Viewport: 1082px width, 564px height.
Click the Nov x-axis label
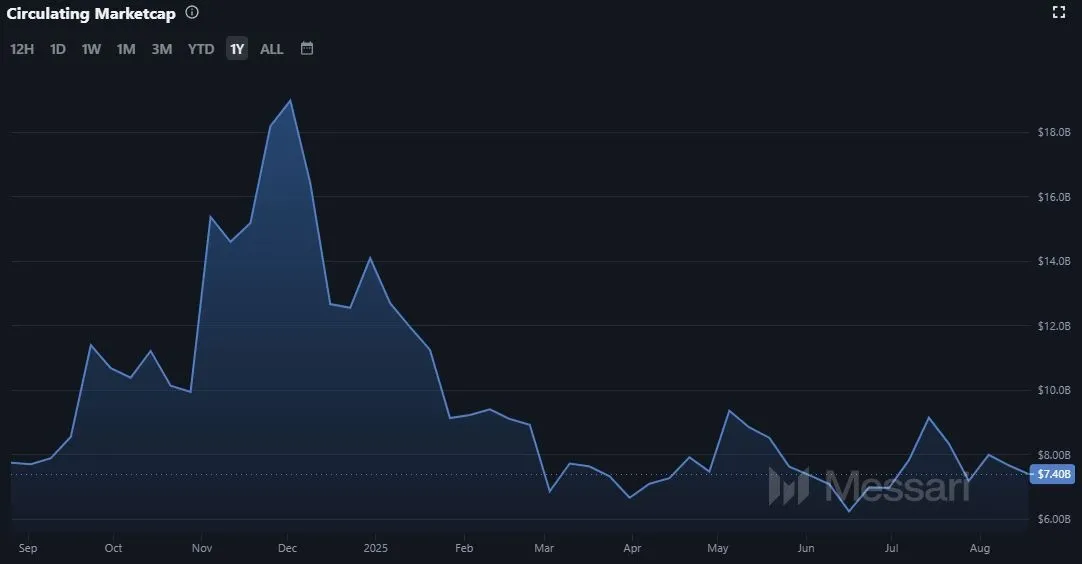[201, 548]
